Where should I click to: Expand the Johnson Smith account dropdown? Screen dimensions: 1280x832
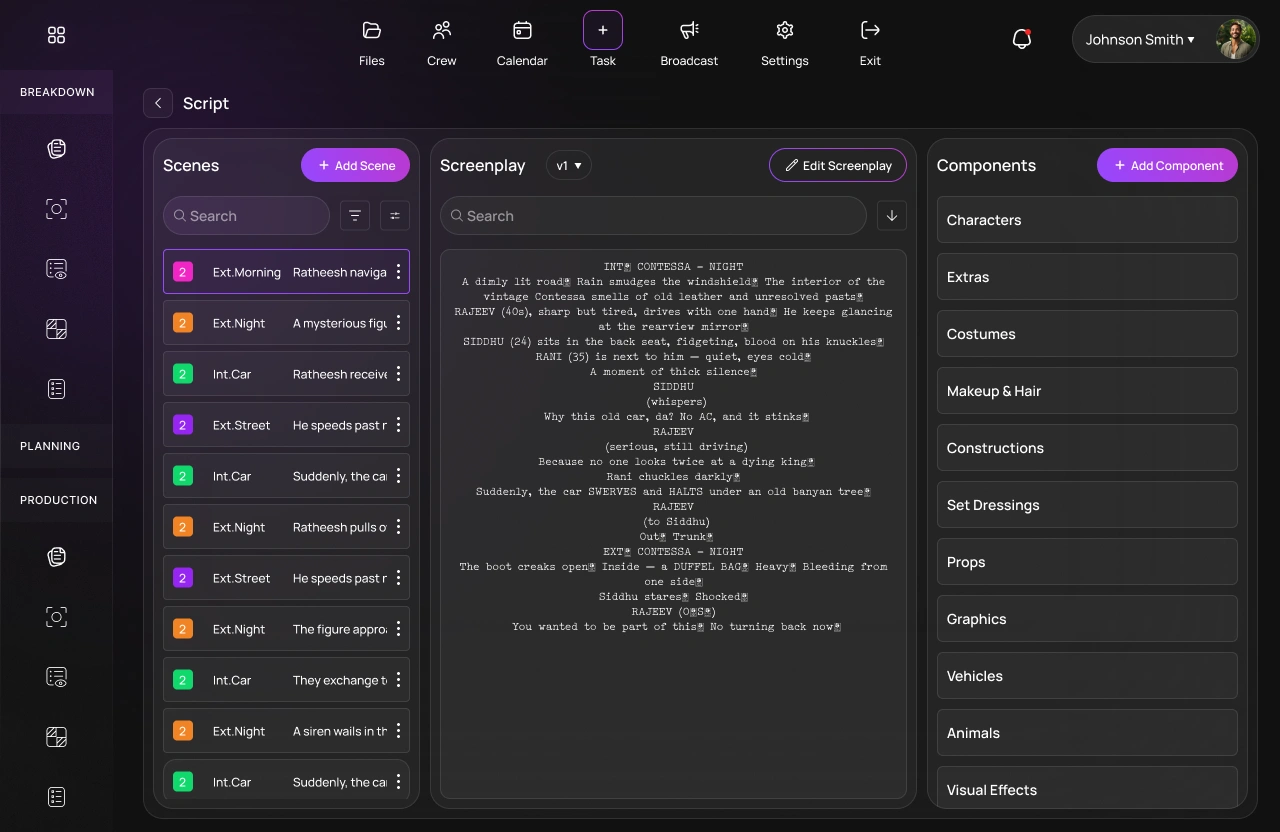[x=1139, y=39]
